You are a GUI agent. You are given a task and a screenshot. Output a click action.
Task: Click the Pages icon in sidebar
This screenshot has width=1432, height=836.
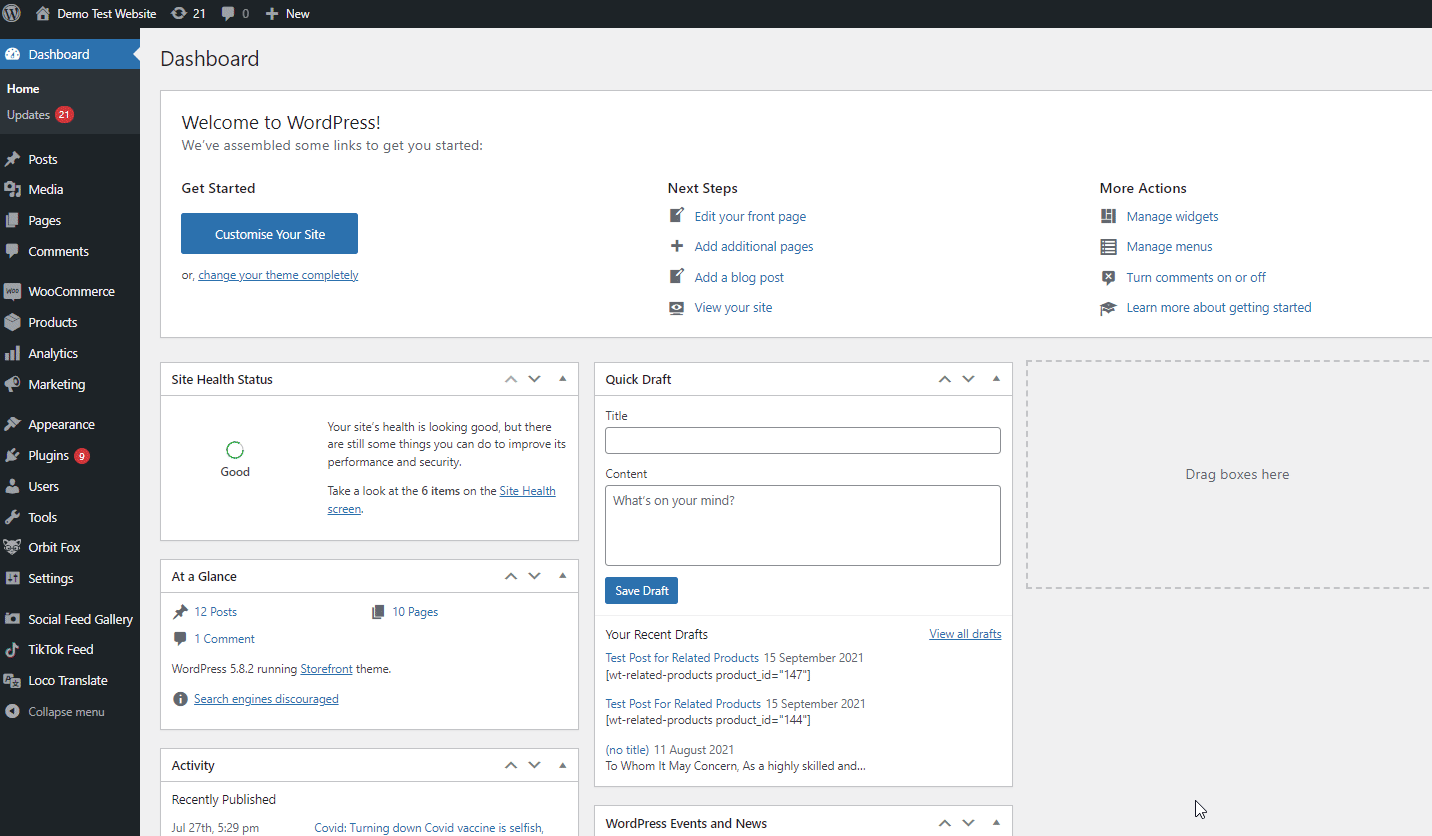(12, 220)
